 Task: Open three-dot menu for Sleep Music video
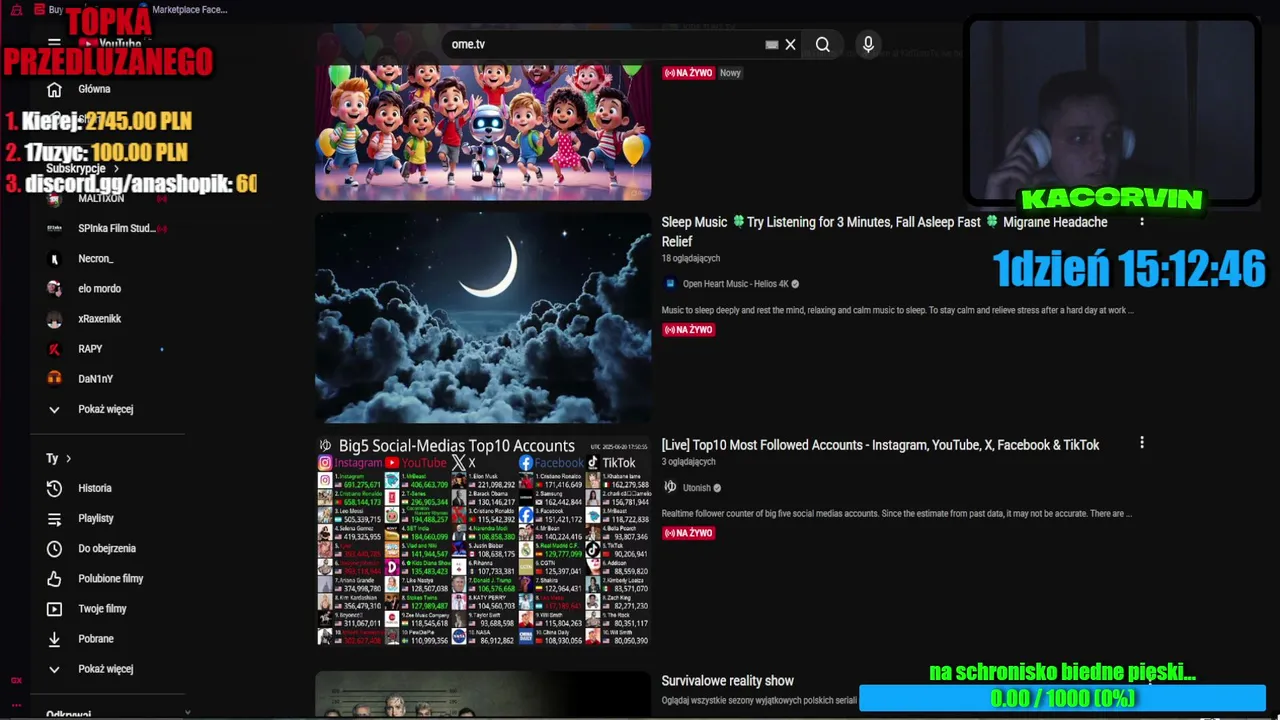point(1141,221)
